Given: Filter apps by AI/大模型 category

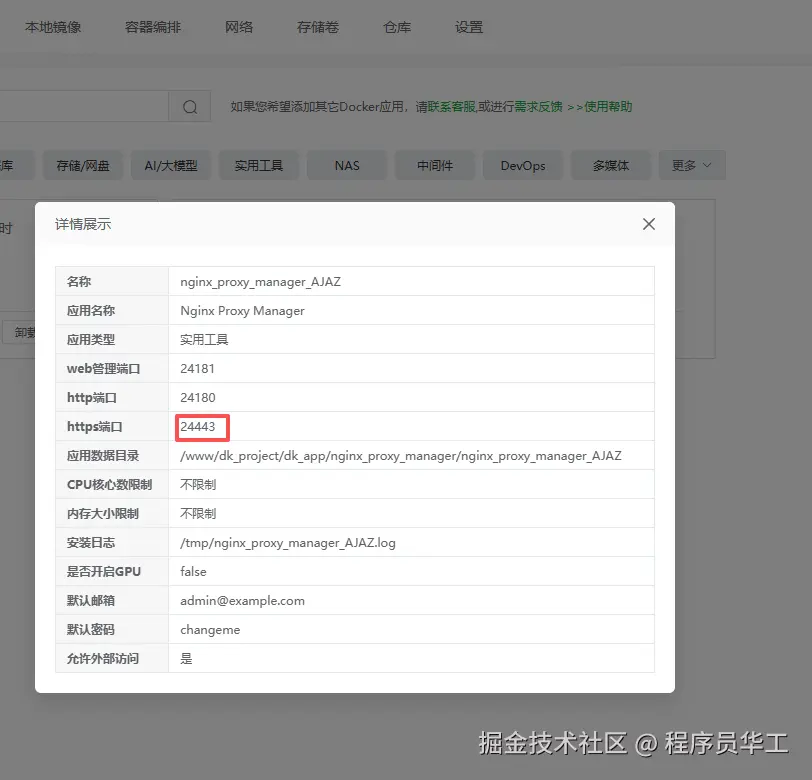Looking at the screenshot, I should pos(171,165).
